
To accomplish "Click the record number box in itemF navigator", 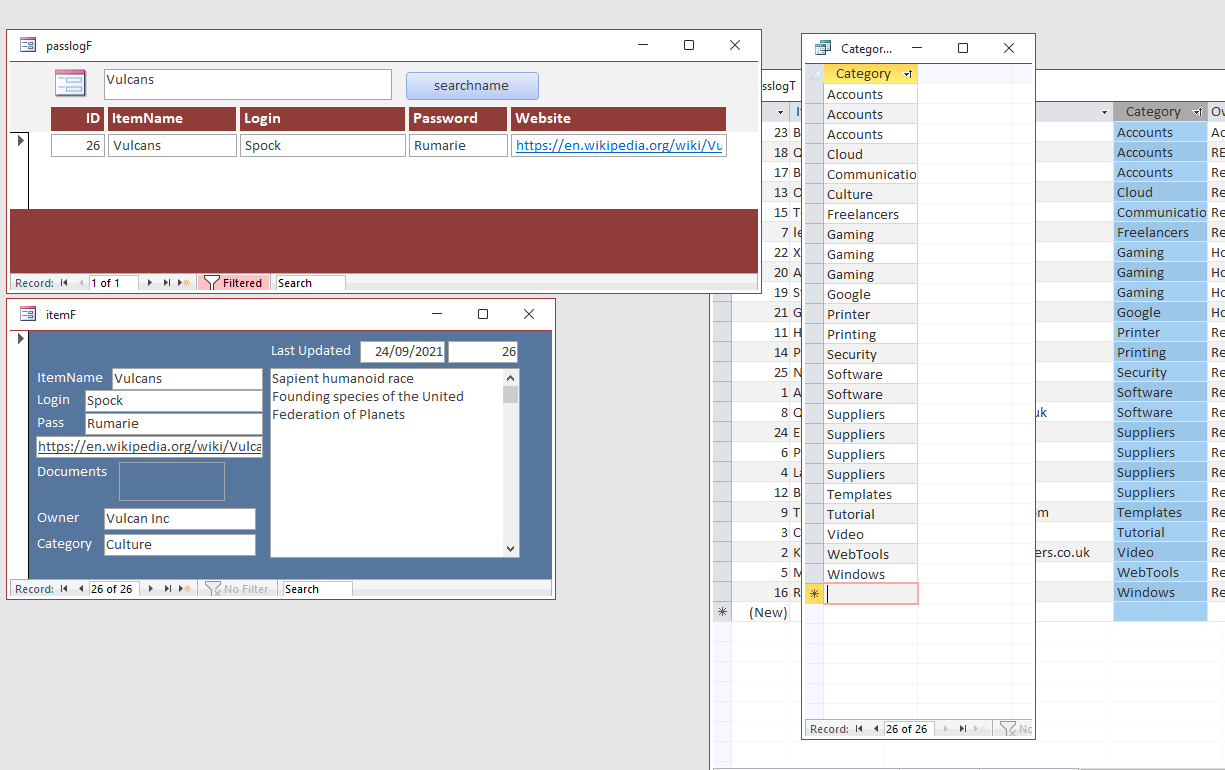I will (x=113, y=589).
